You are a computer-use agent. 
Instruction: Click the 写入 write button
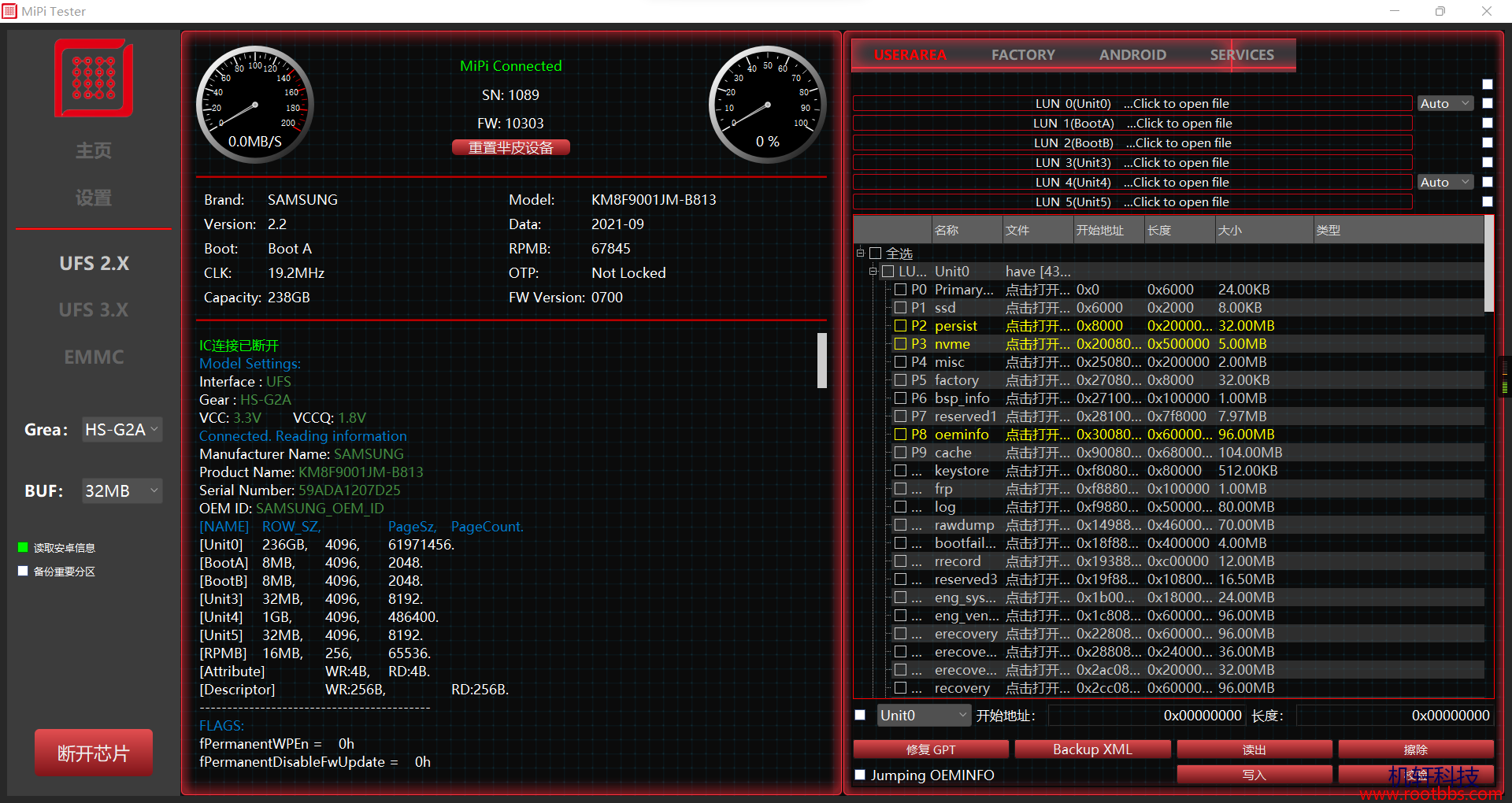coord(1254,775)
